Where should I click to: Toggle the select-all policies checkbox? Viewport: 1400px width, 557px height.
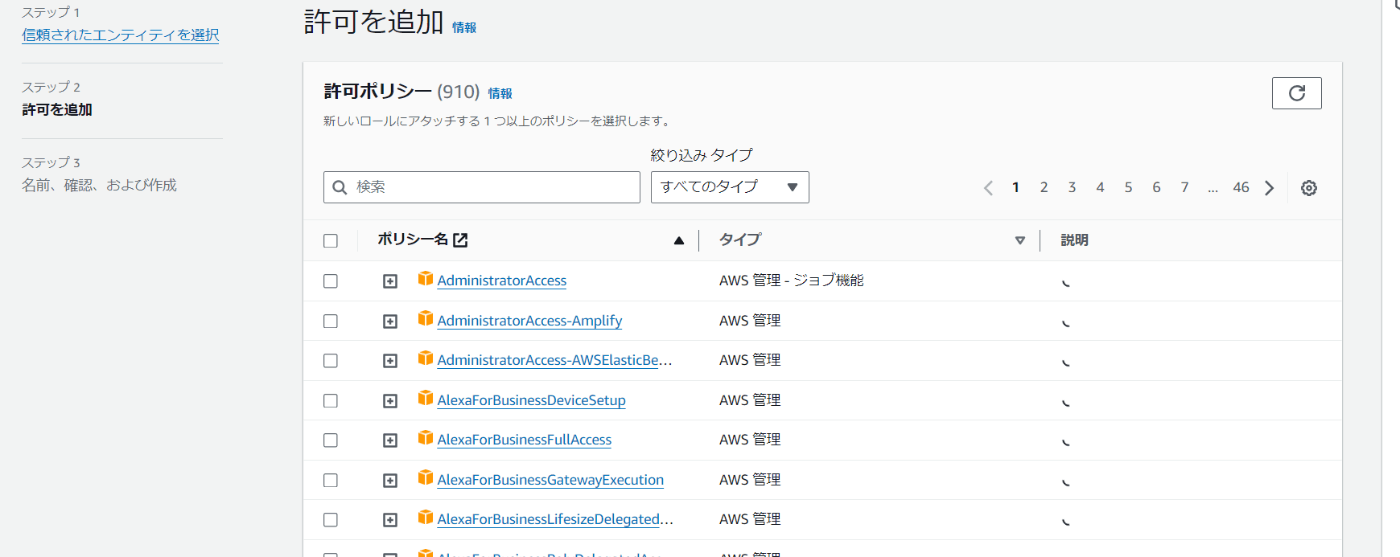pyautogui.click(x=331, y=241)
